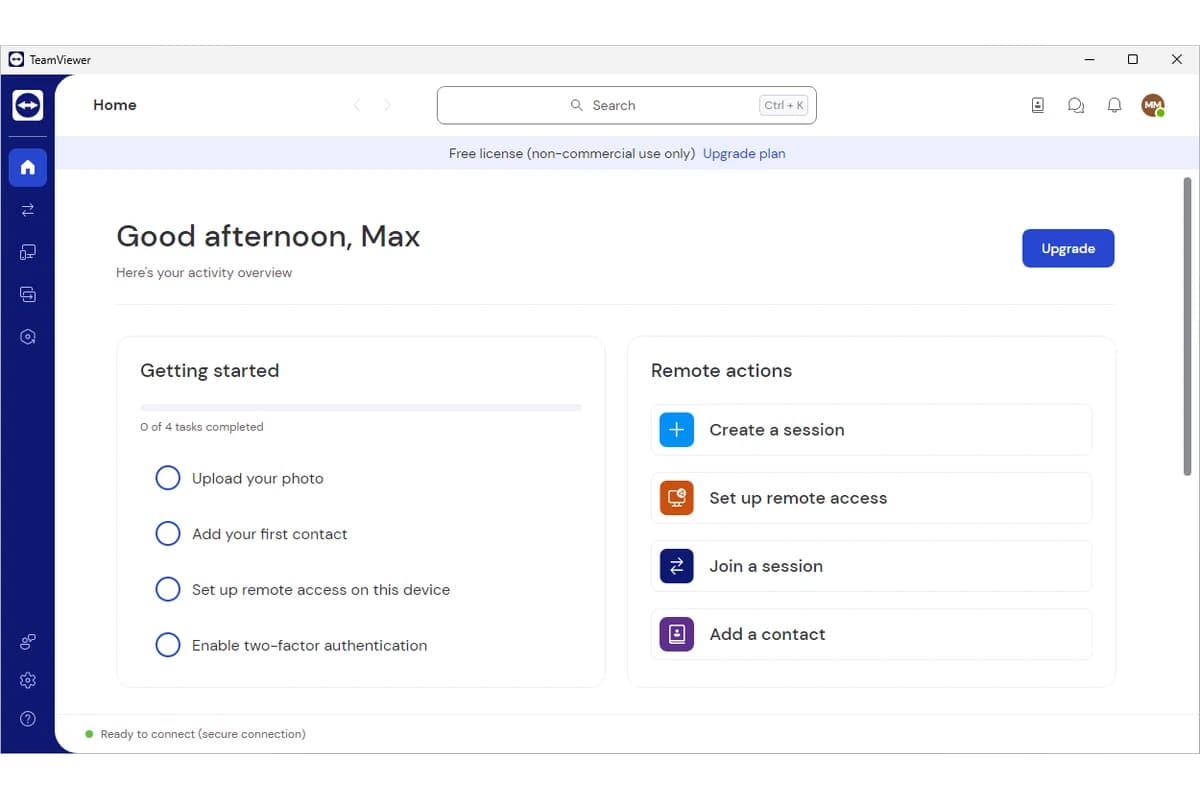Follow the Upgrade plan link
The image size is (1200, 800).
pos(744,154)
